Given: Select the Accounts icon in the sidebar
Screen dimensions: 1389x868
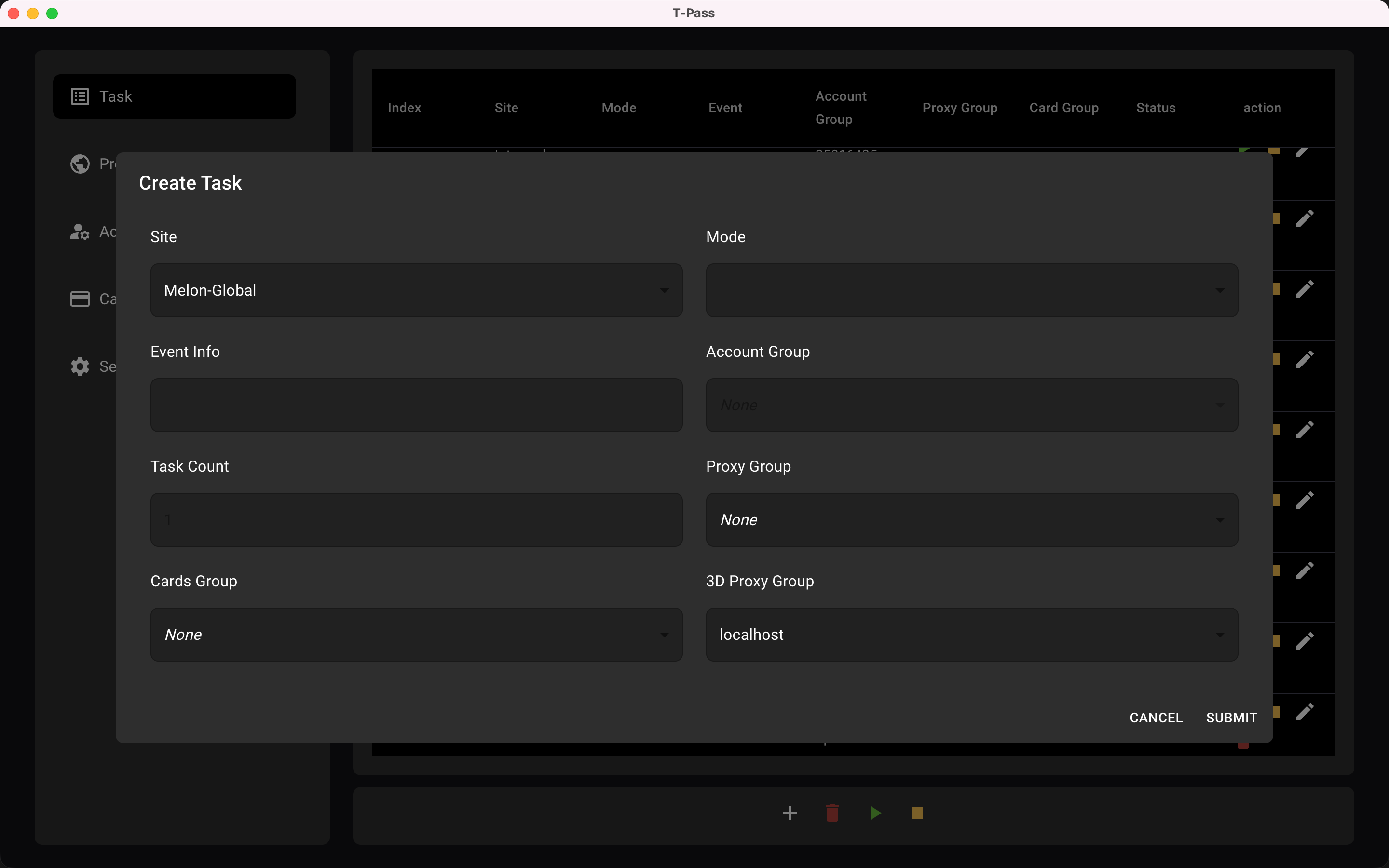Looking at the screenshot, I should [80, 231].
